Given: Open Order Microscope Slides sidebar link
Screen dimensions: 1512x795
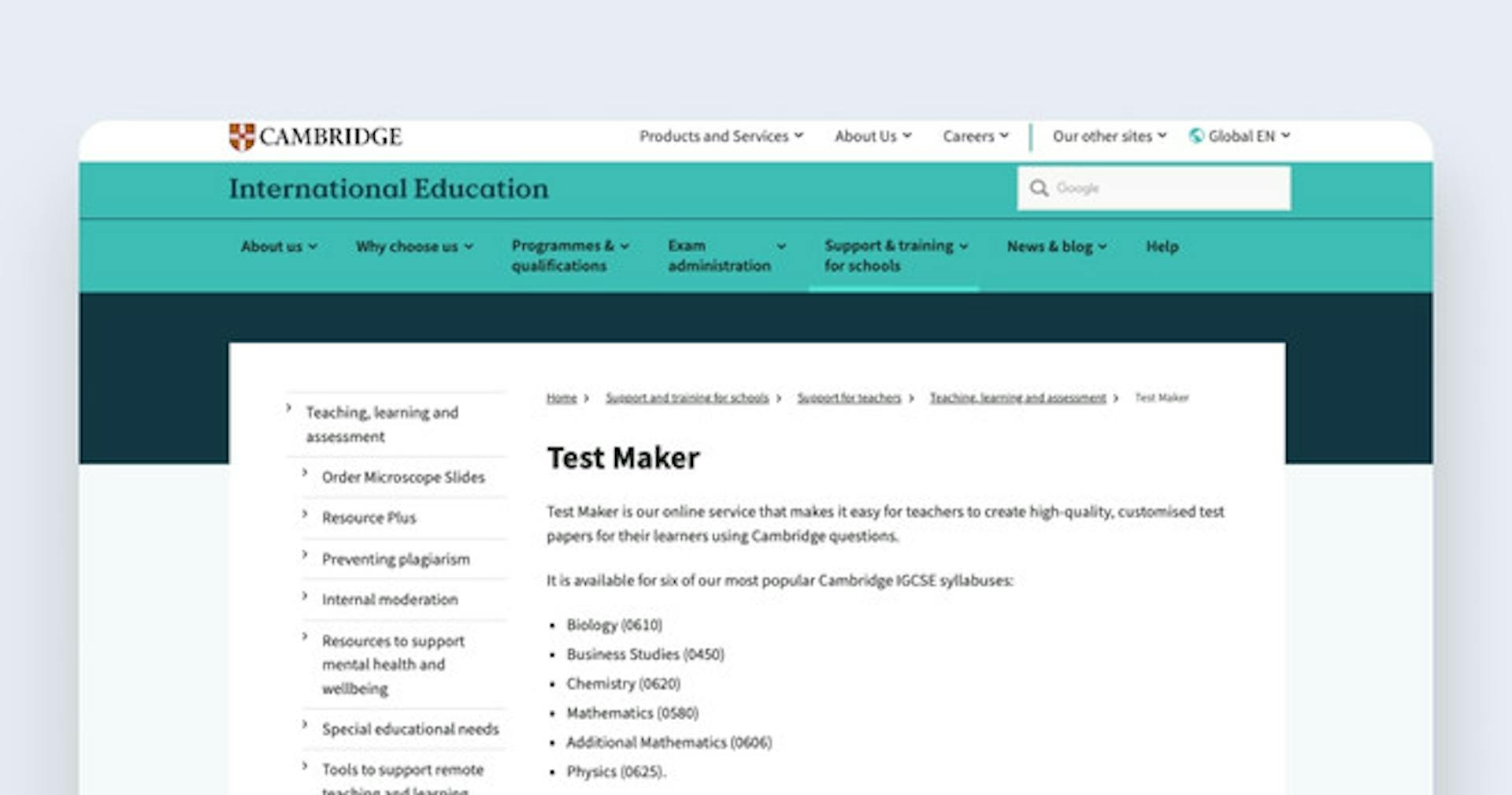Looking at the screenshot, I should (403, 477).
